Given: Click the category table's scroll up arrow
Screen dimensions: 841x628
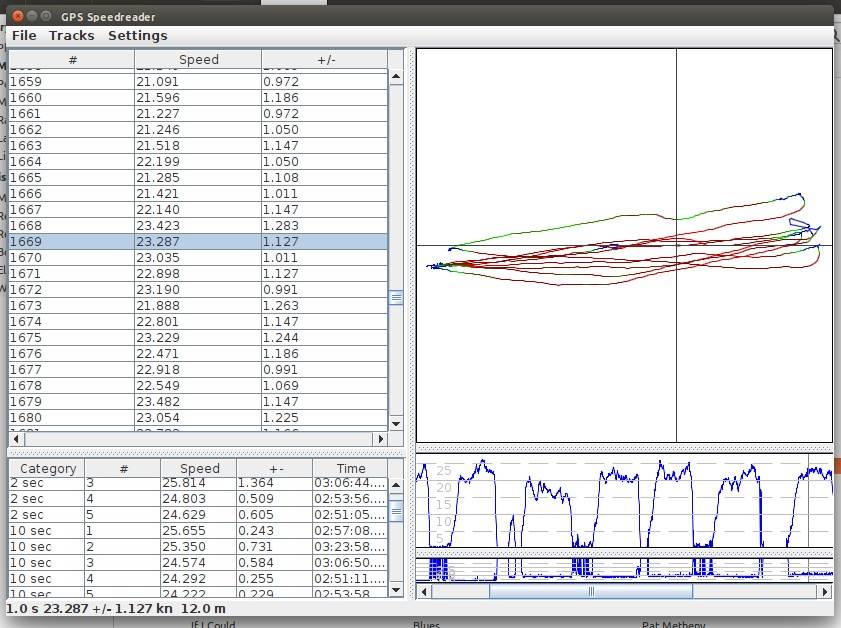Looking at the screenshot, I should coord(396,485).
